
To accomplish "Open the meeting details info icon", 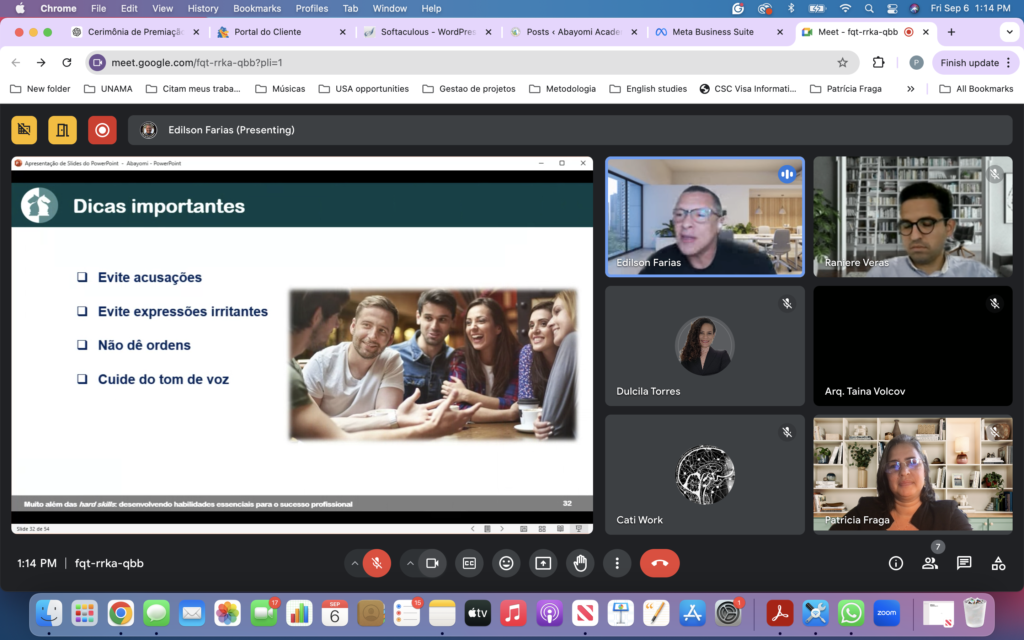I will point(896,563).
